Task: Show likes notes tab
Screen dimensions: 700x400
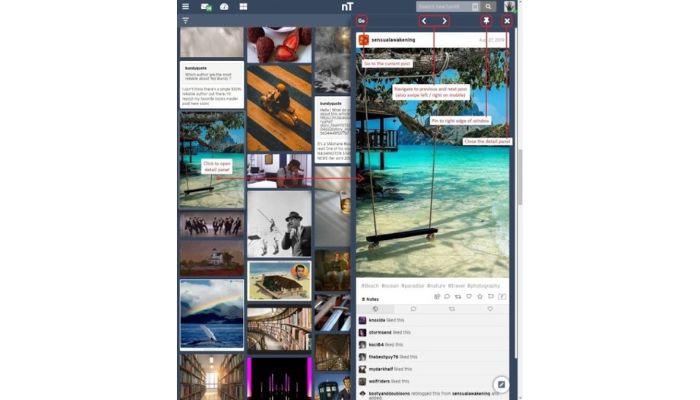Action: click(x=490, y=308)
